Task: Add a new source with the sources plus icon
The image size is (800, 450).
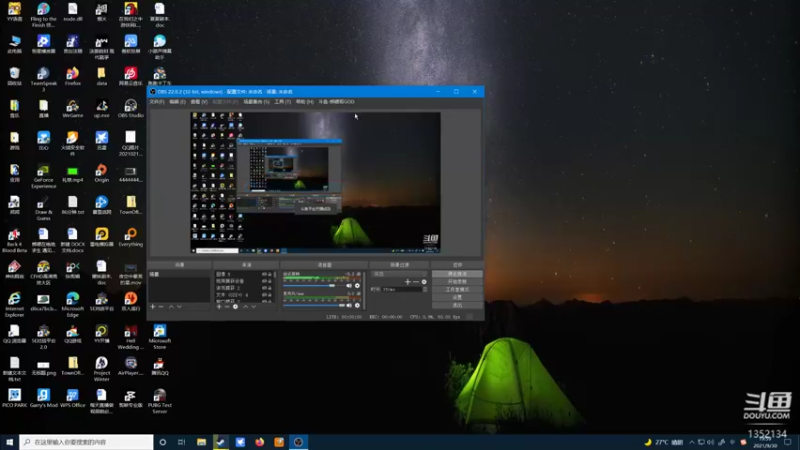Action: coord(219,307)
